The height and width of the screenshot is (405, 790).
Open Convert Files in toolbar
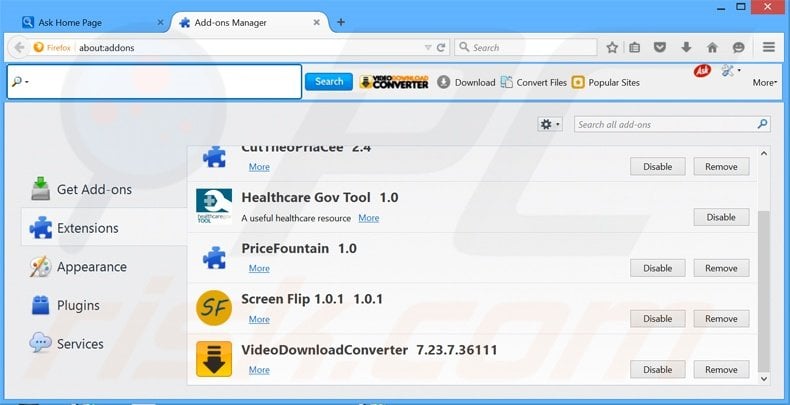pyautogui.click(x=534, y=82)
